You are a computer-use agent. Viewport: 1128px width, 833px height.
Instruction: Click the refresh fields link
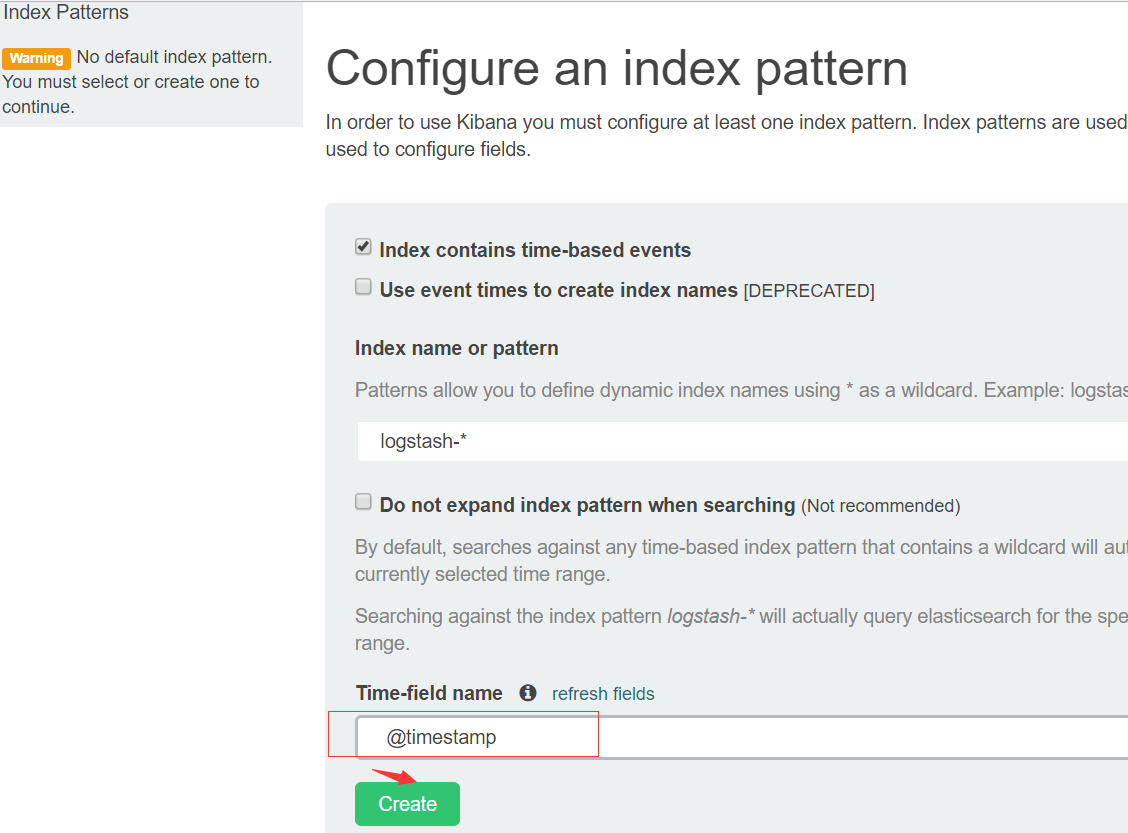pyautogui.click(x=603, y=693)
